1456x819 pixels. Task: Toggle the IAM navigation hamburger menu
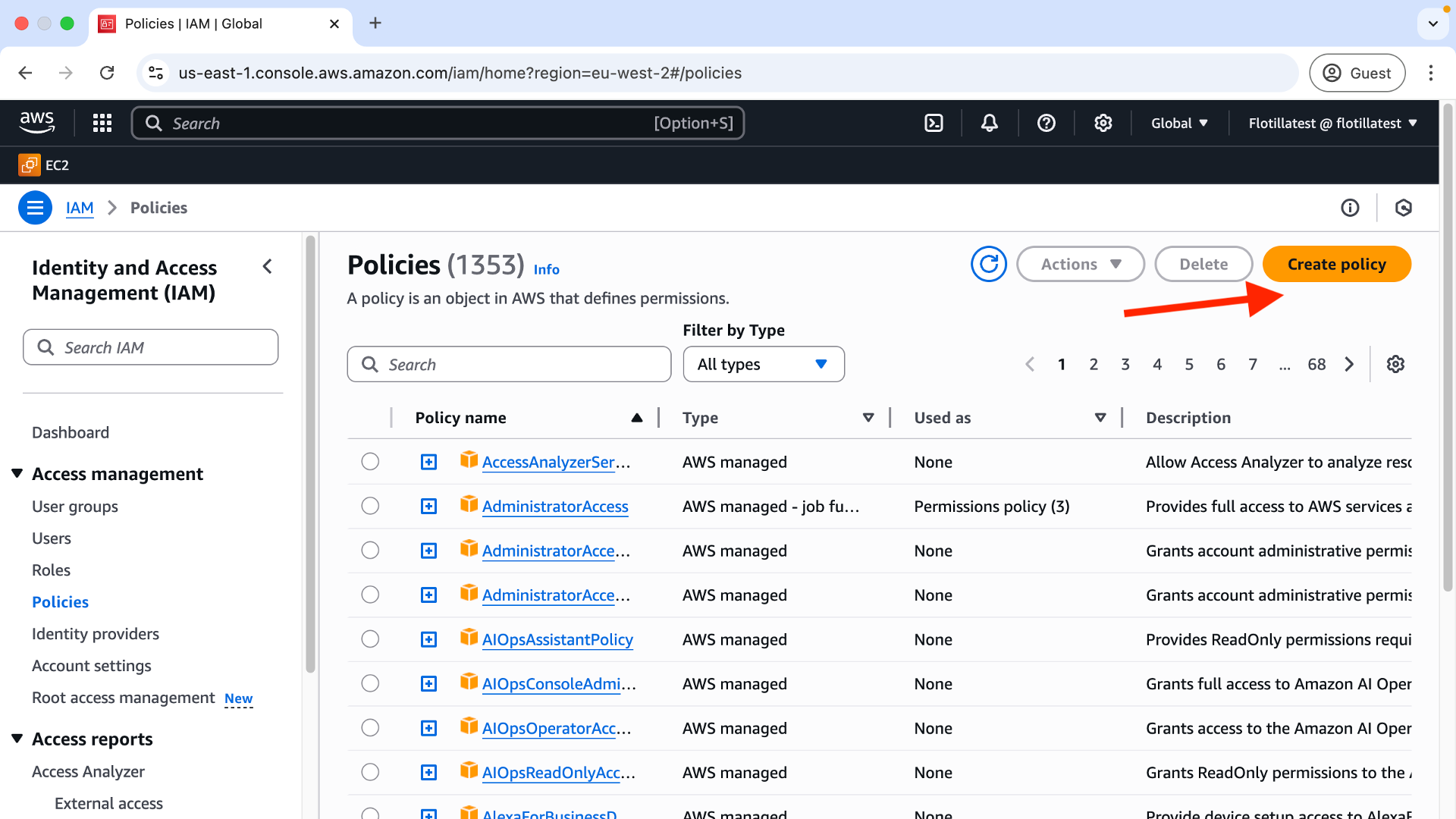click(x=35, y=208)
